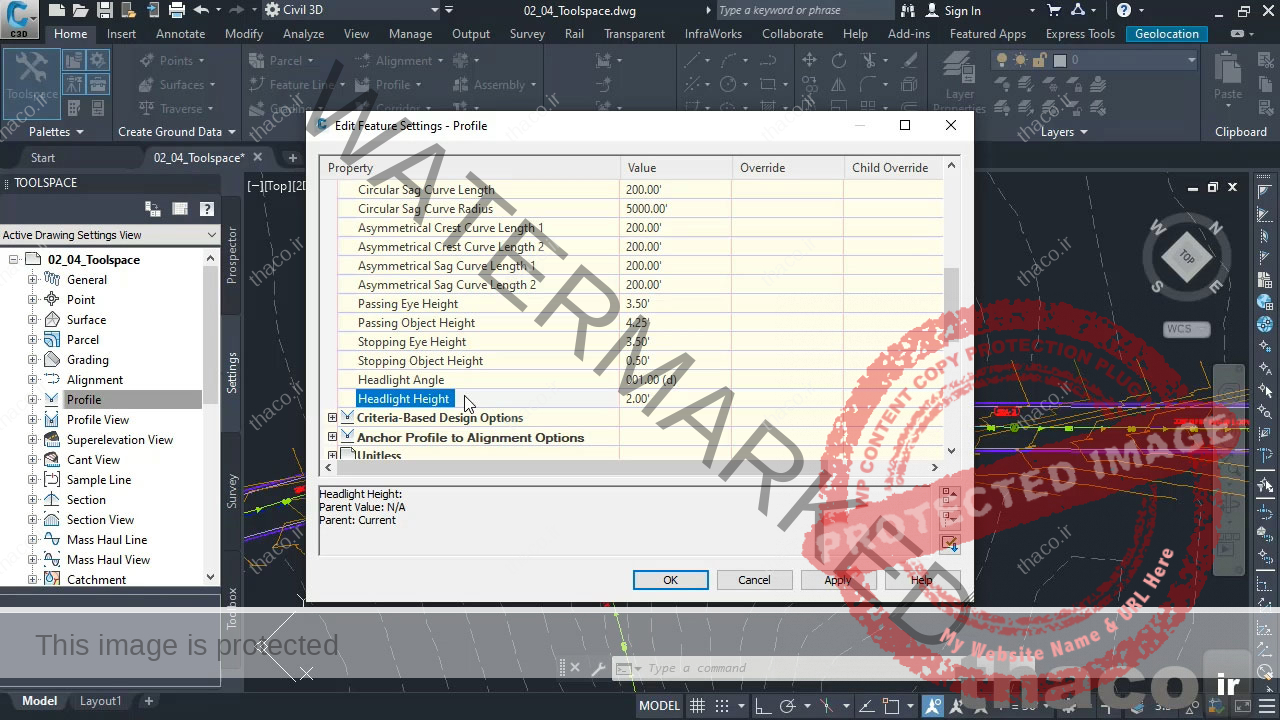Open the Layers panel dropdown

[x=1065, y=132]
